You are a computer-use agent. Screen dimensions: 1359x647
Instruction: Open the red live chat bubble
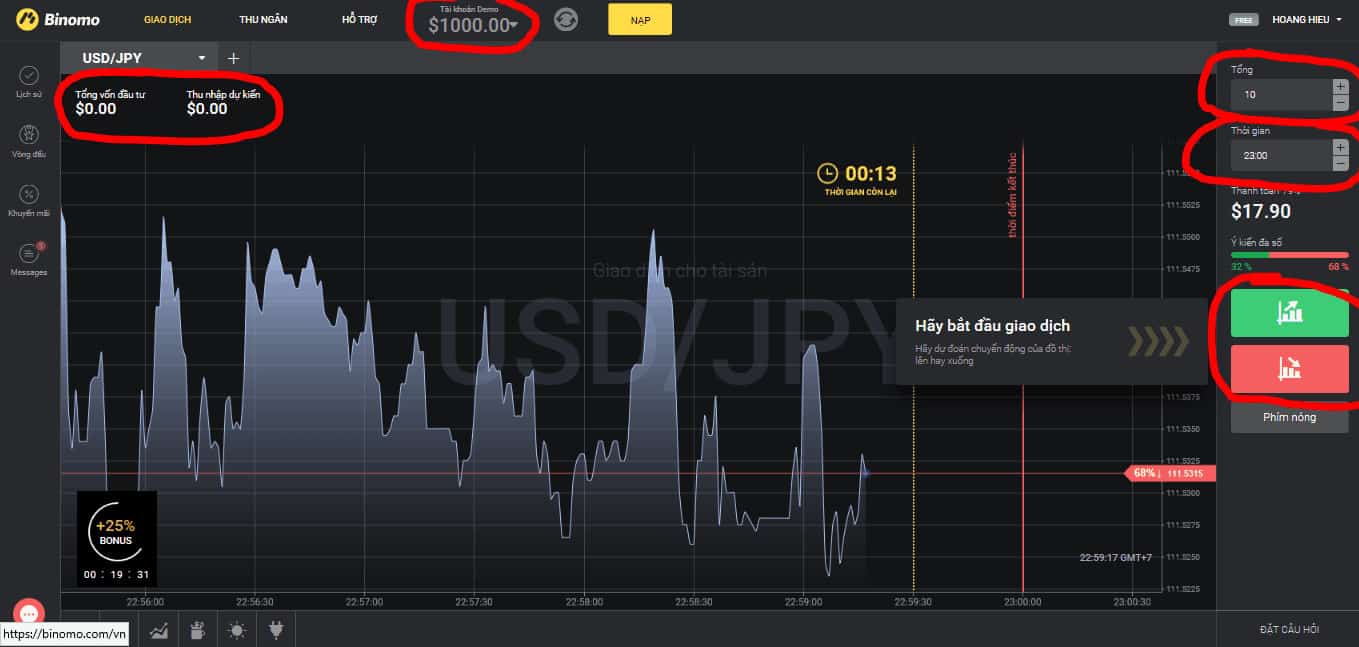[28, 614]
